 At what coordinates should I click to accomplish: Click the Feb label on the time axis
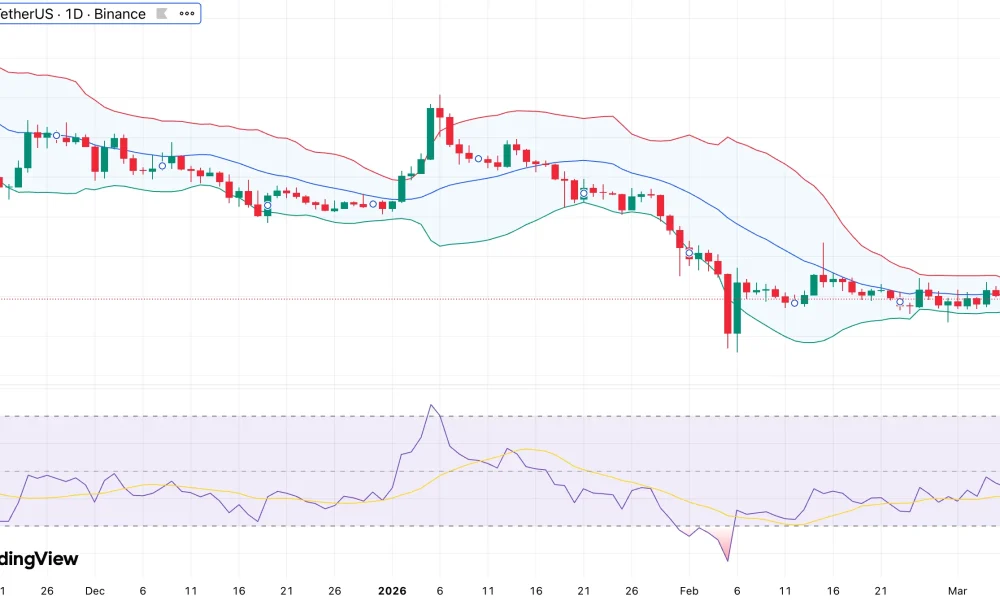[x=688, y=591]
